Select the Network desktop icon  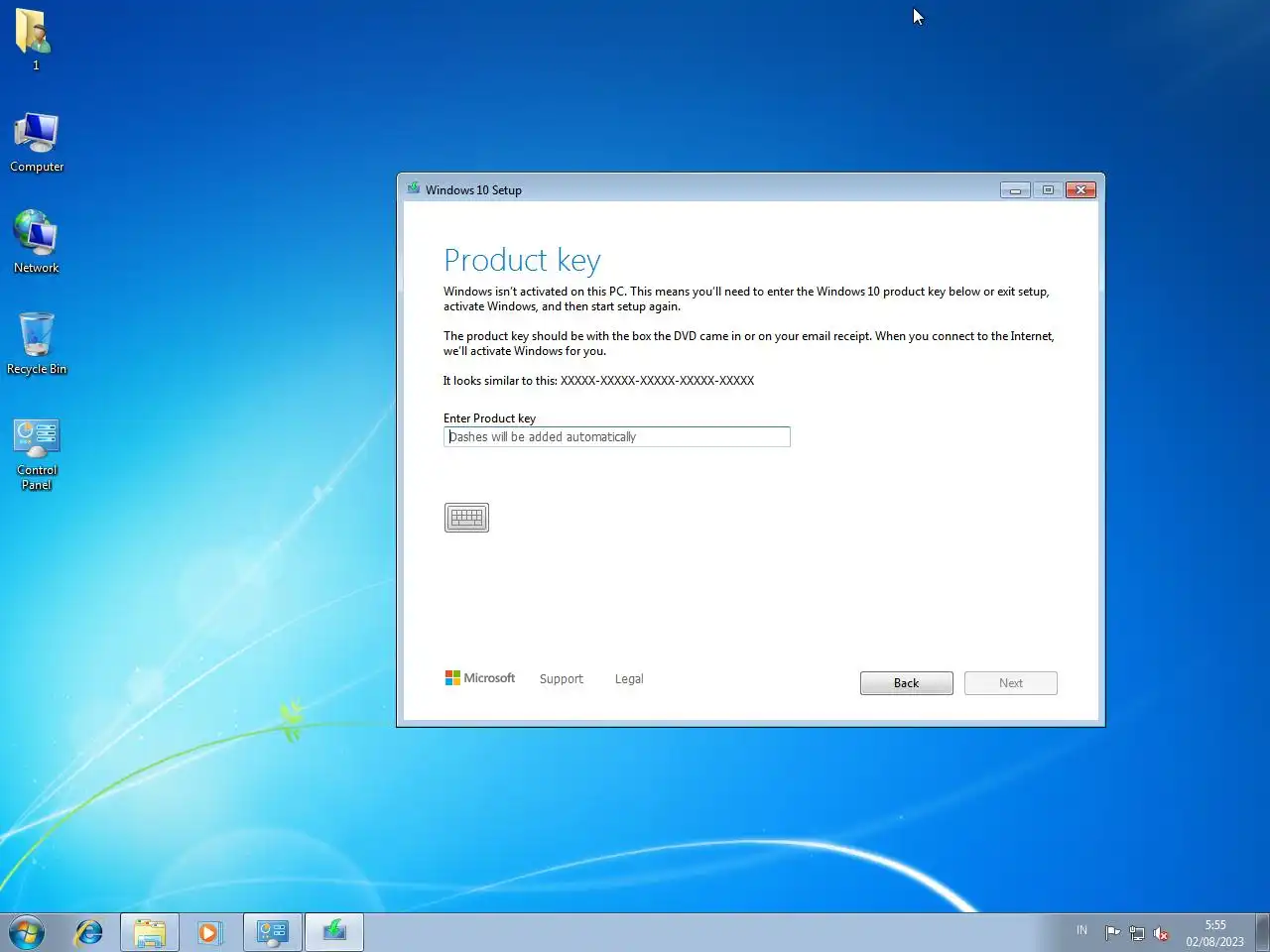37,243
